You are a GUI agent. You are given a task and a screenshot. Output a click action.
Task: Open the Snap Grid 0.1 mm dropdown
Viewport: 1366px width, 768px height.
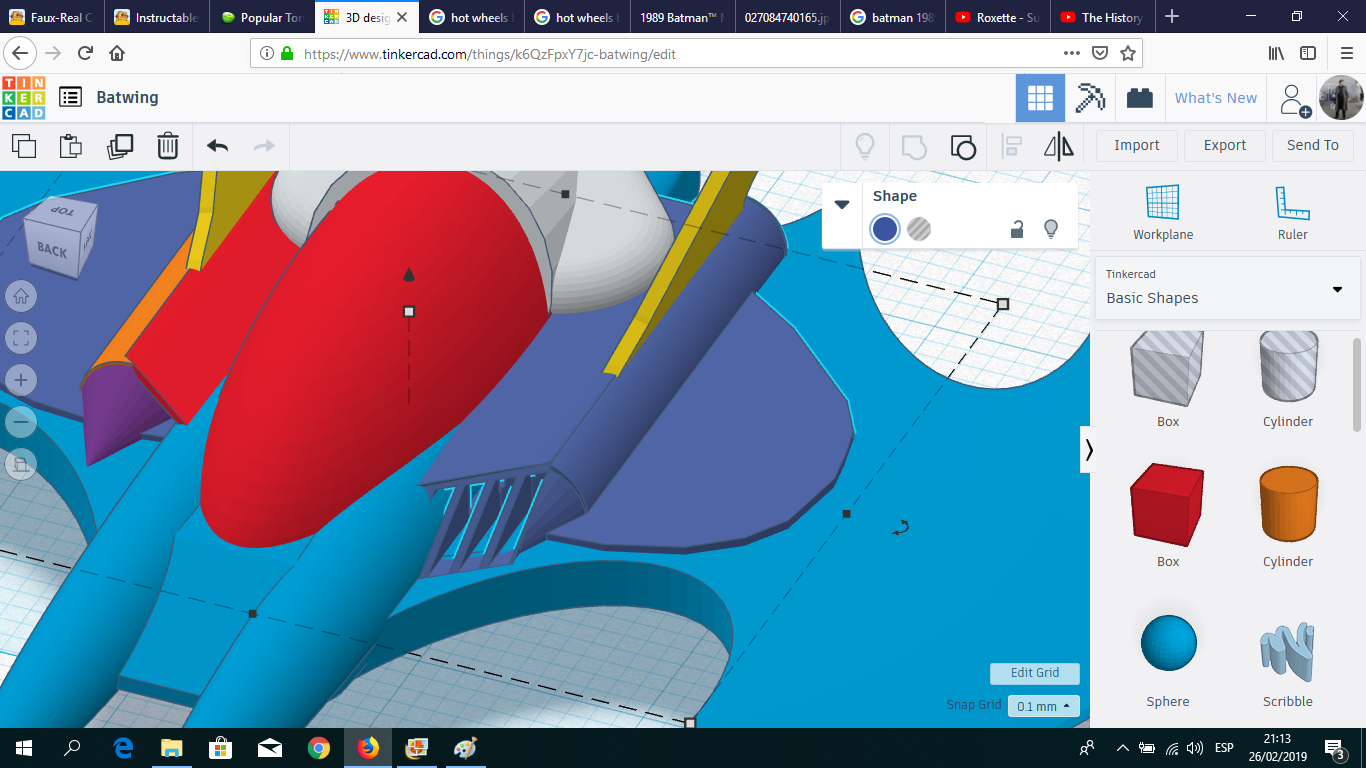(x=1044, y=706)
